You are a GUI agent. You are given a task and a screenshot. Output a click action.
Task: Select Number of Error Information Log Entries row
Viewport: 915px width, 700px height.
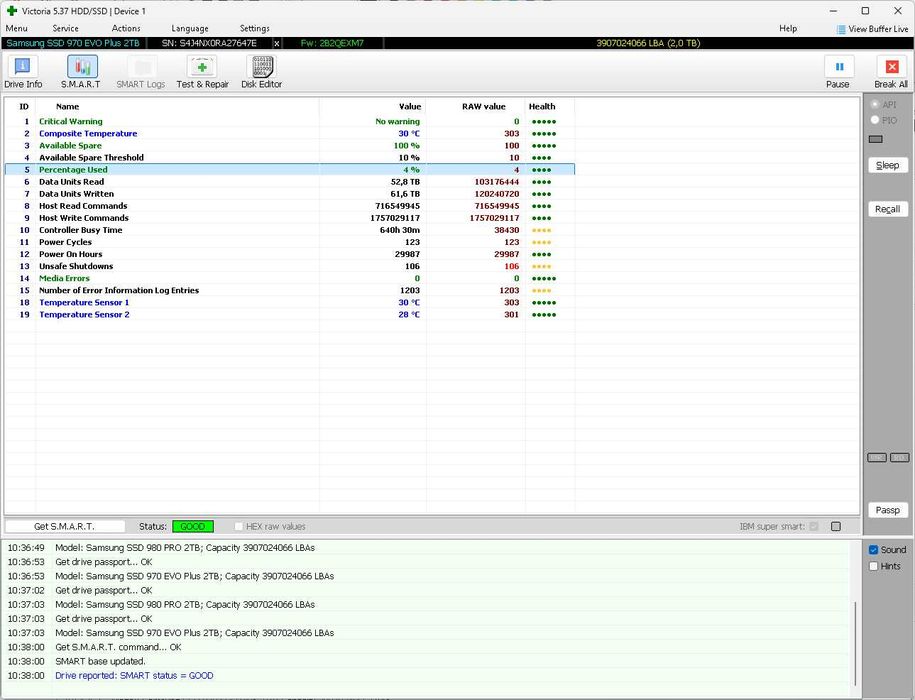point(289,290)
